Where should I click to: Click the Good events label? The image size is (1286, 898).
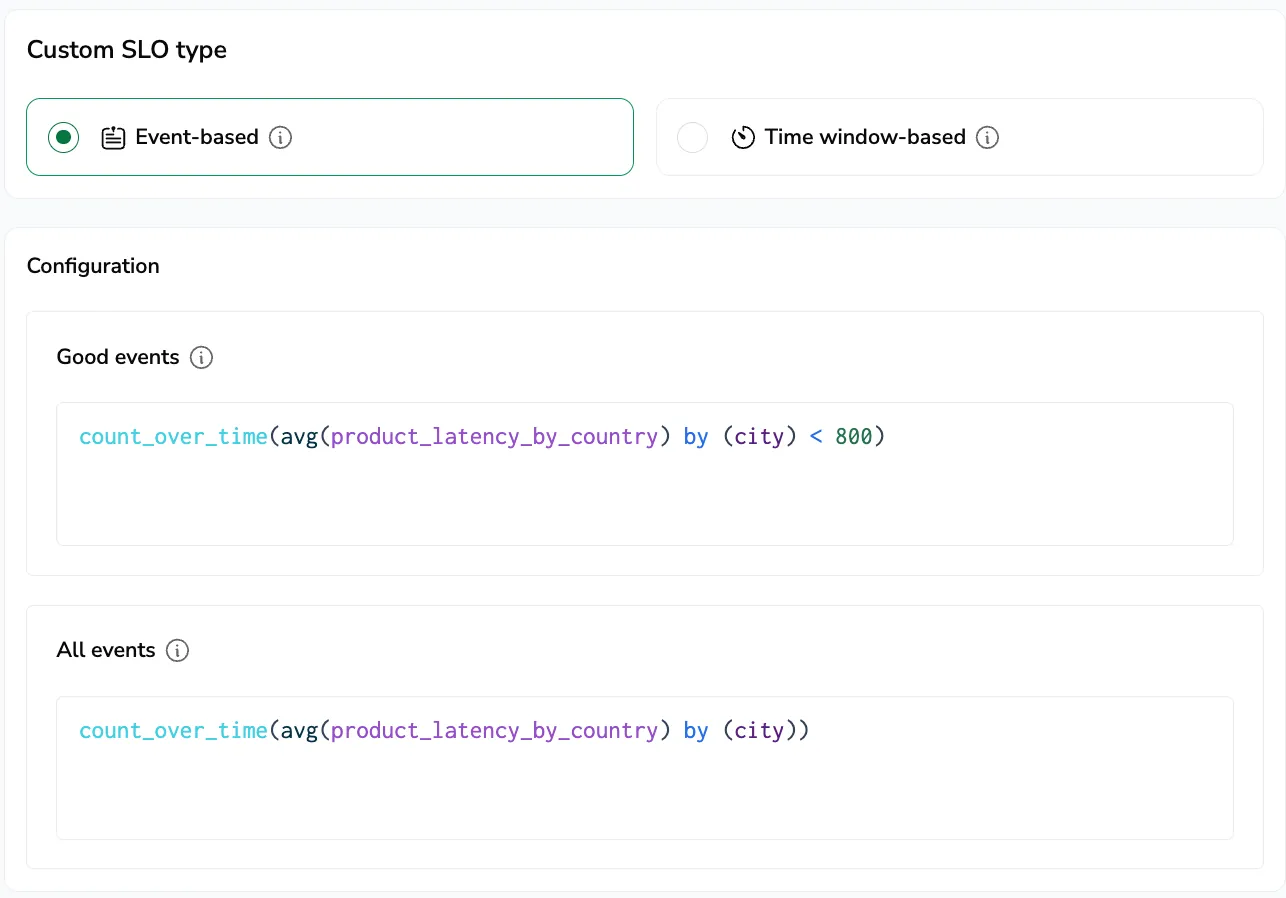(118, 357)
